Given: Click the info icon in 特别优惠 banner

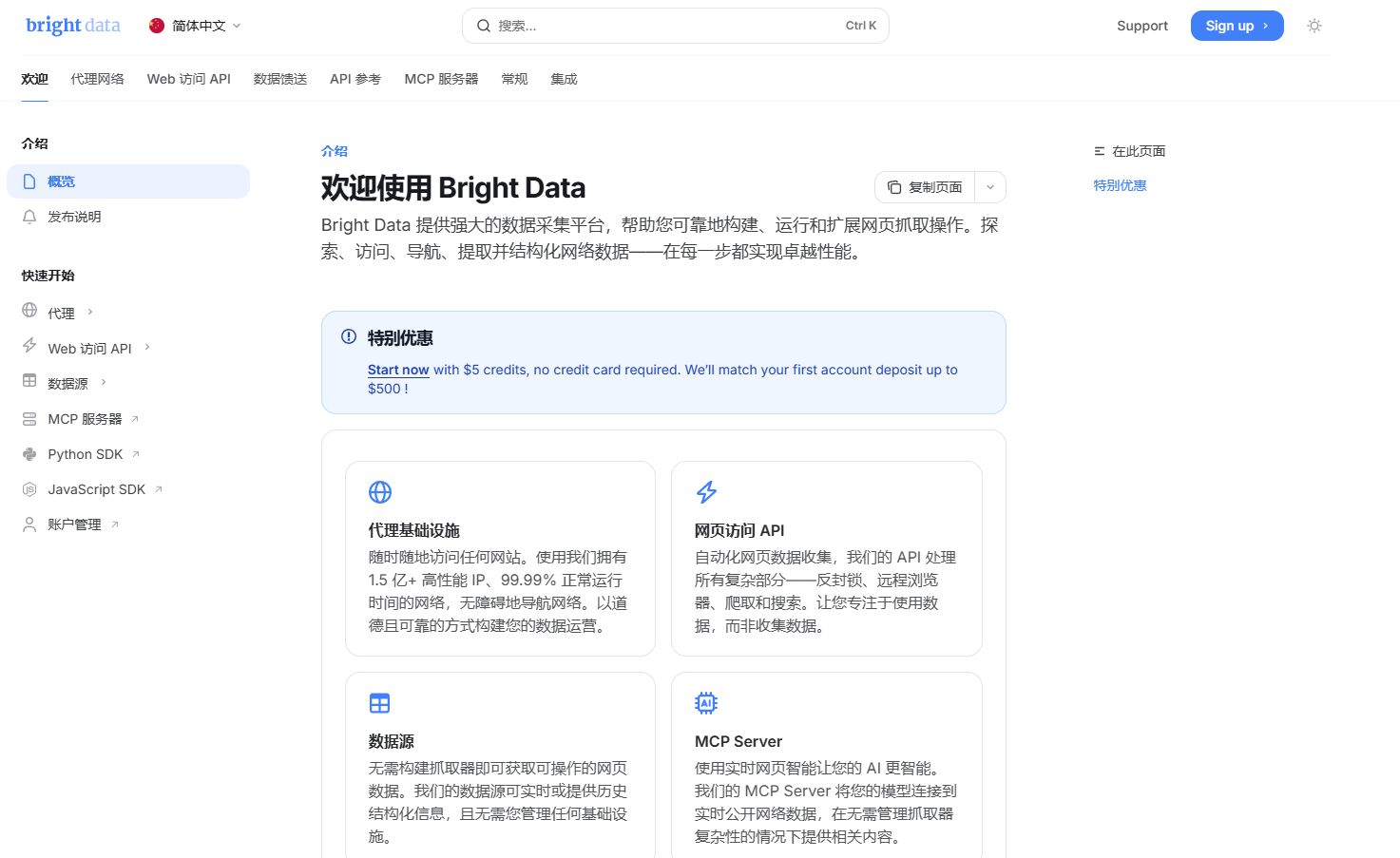Looking at the screenshot, I should pos(349,336).
